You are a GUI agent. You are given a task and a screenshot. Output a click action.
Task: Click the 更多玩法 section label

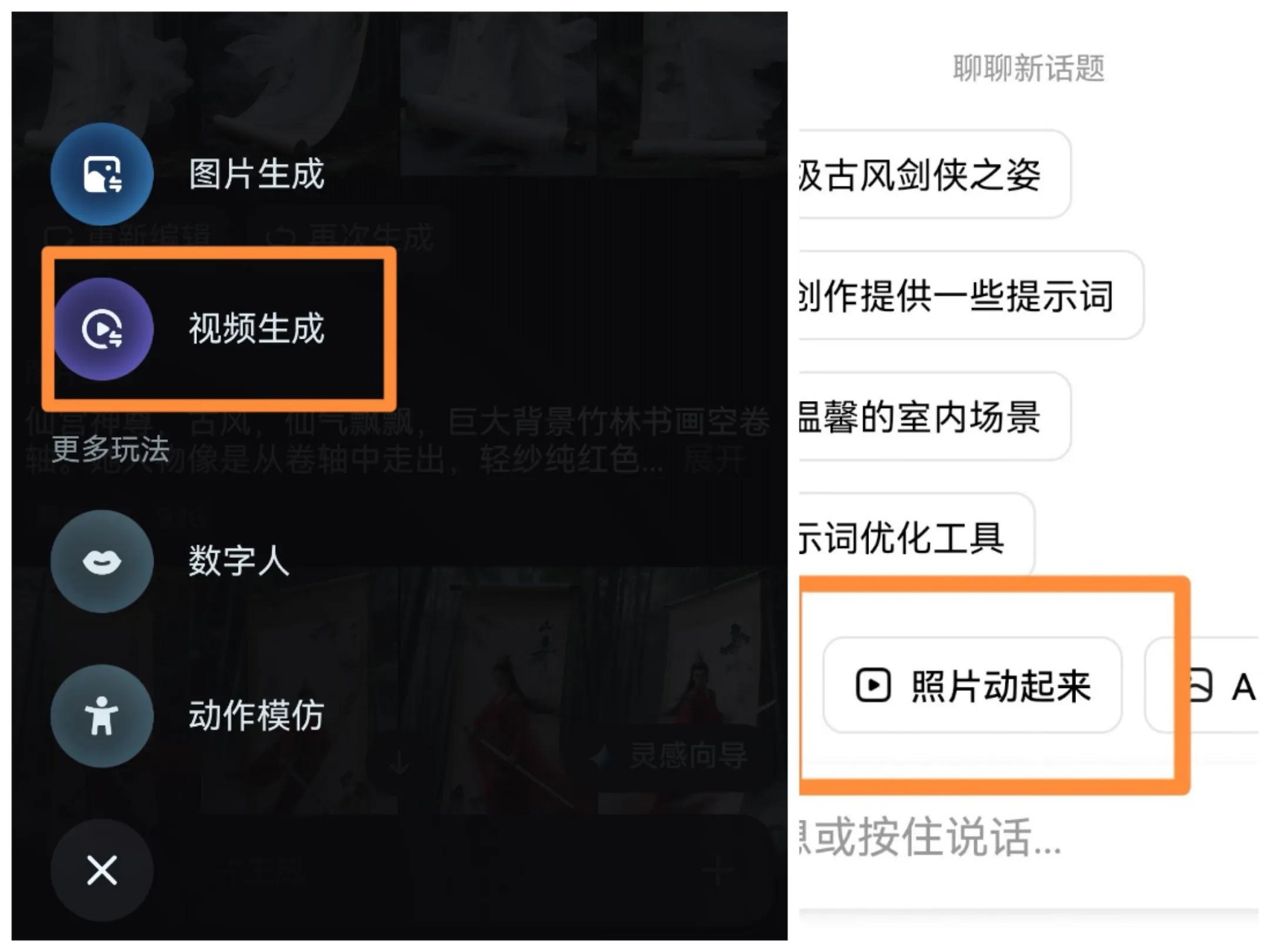[111, 449]
